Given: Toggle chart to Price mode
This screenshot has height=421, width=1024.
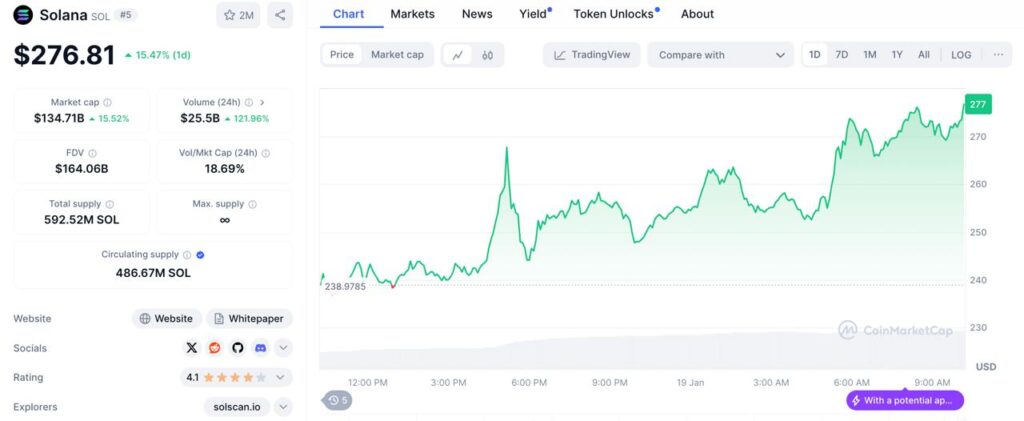Looking at the screenshot, I should tap(342, 55).
